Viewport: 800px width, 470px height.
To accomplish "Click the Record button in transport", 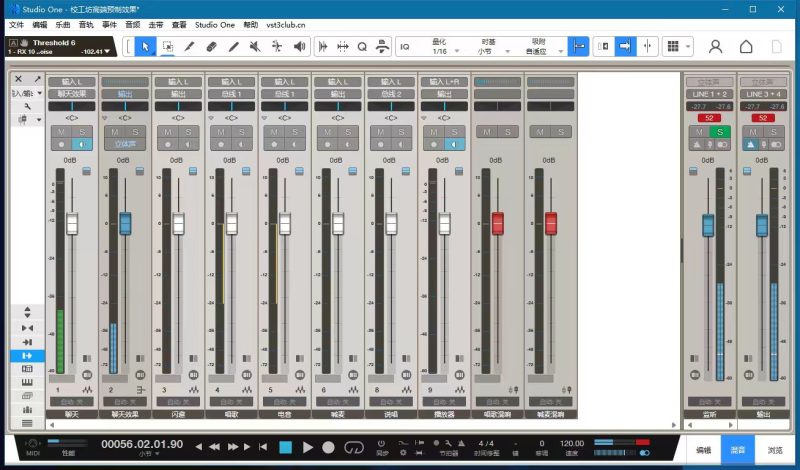I will 329,448.
